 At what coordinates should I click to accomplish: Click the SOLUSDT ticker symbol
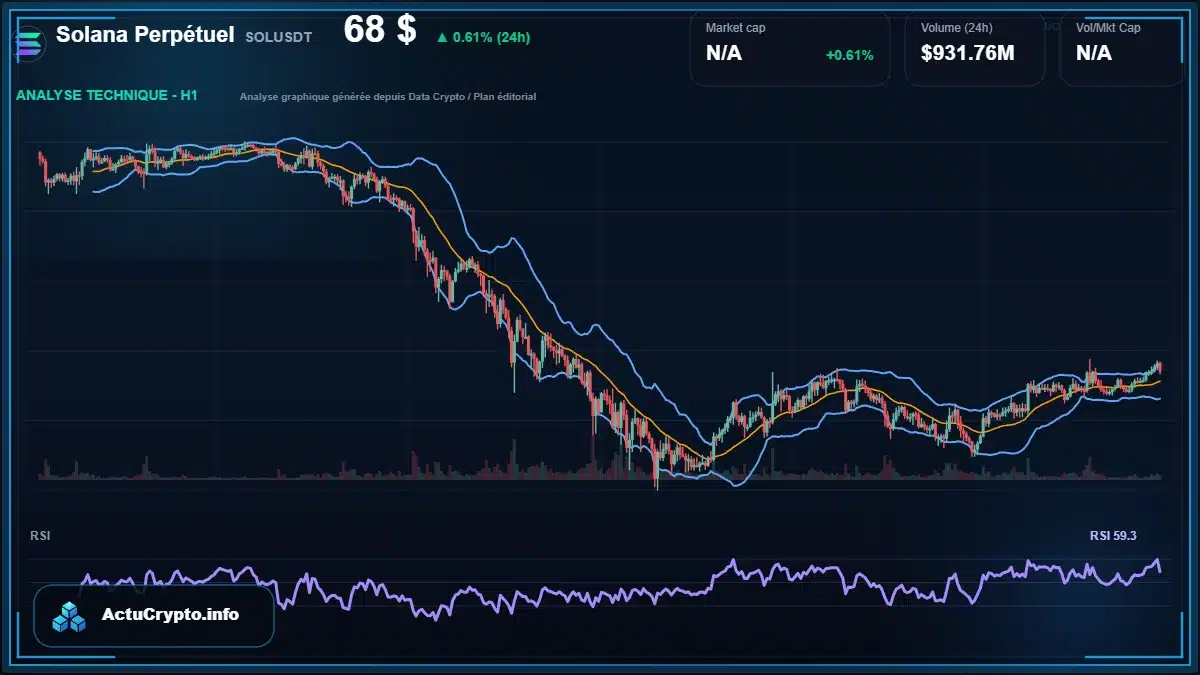[279, 37]
